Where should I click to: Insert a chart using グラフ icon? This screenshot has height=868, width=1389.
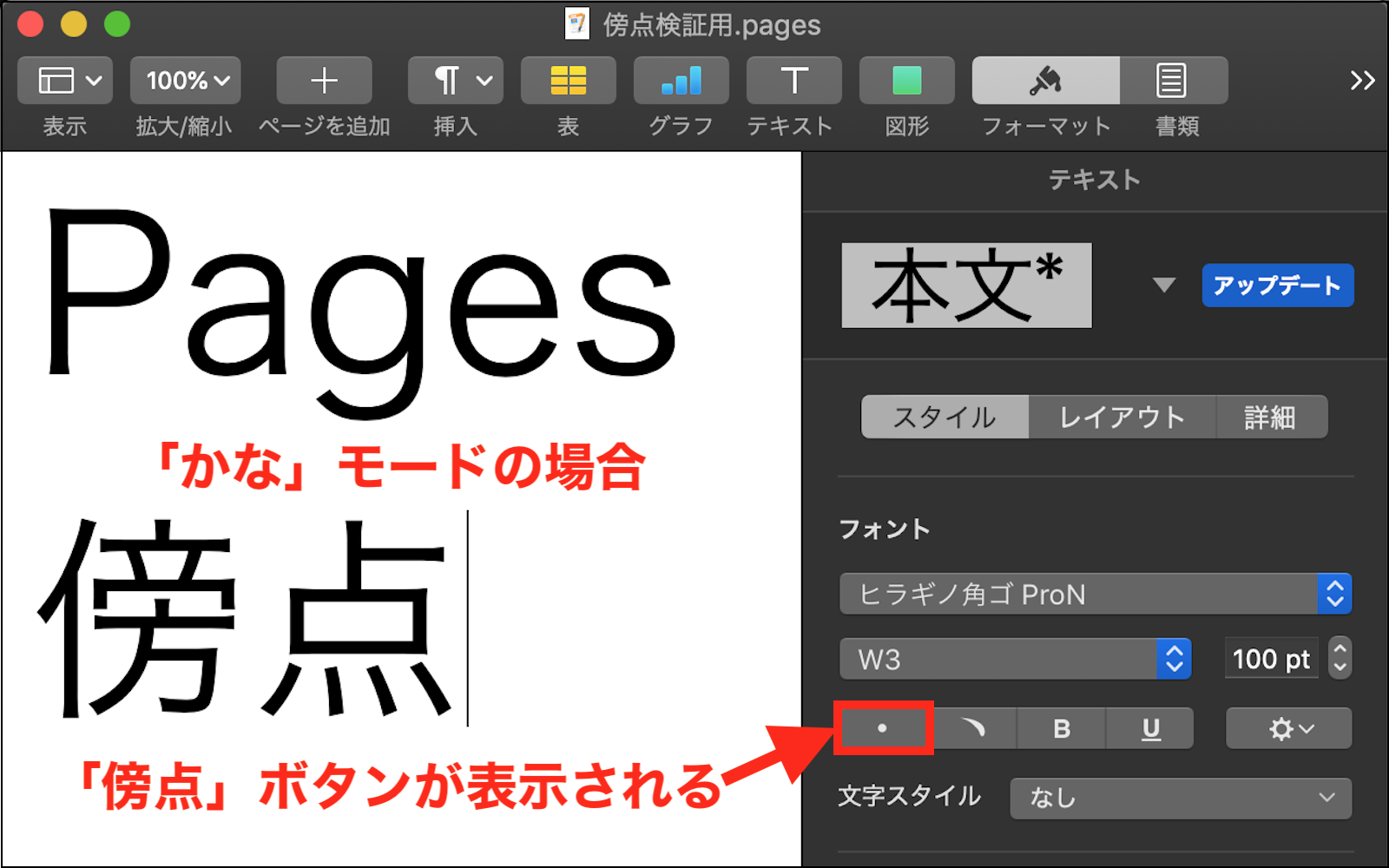pos(681,81)
